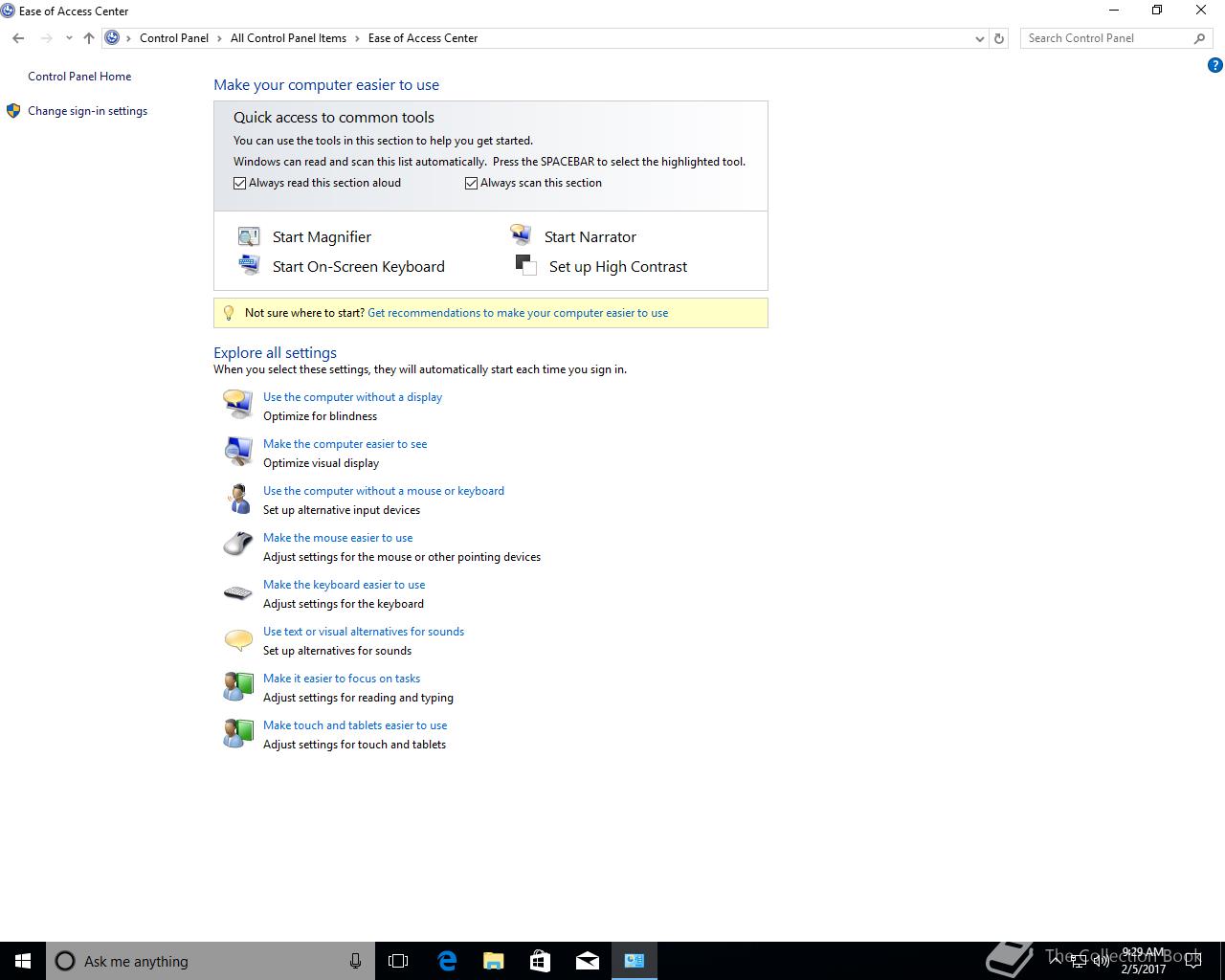
Task: Click the mouse icon in Explore all settings
Action: point(237,545)
